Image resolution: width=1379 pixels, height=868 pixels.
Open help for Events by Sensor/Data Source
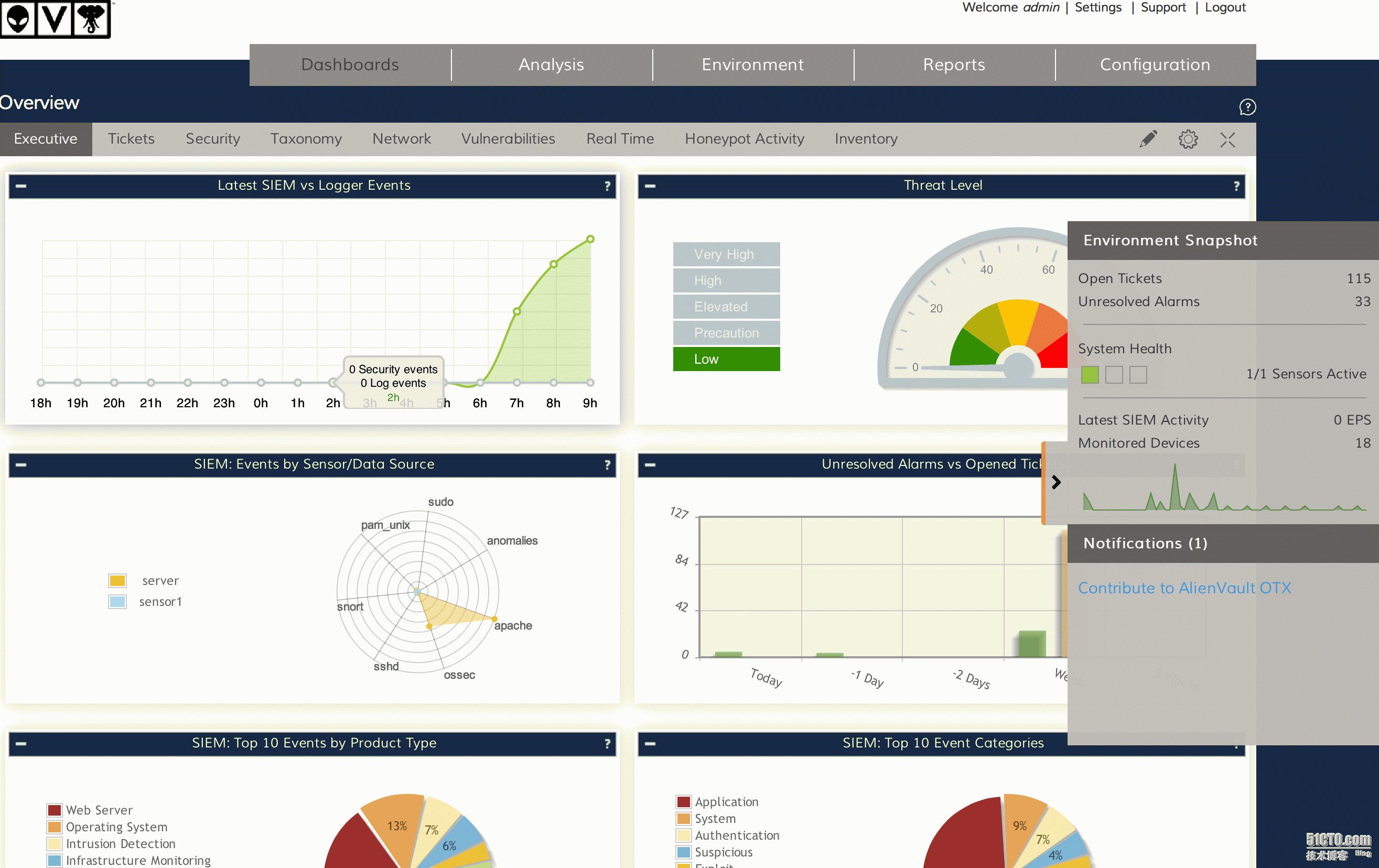tap(607, 465)
